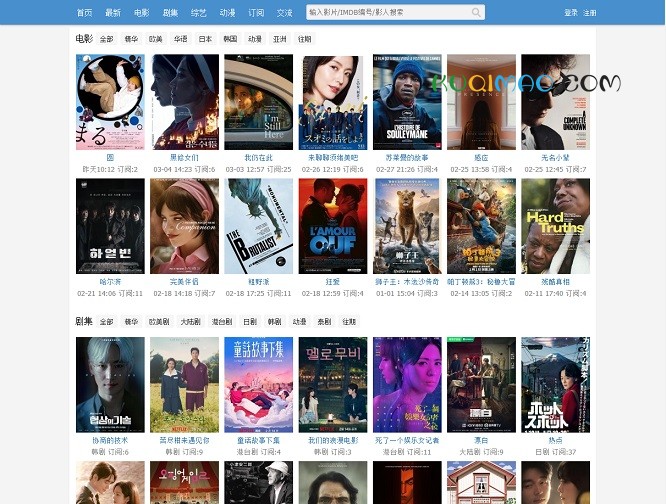Open the Hard Truths poster
This screenshot has height=504, width=666.
coord(556,226)
